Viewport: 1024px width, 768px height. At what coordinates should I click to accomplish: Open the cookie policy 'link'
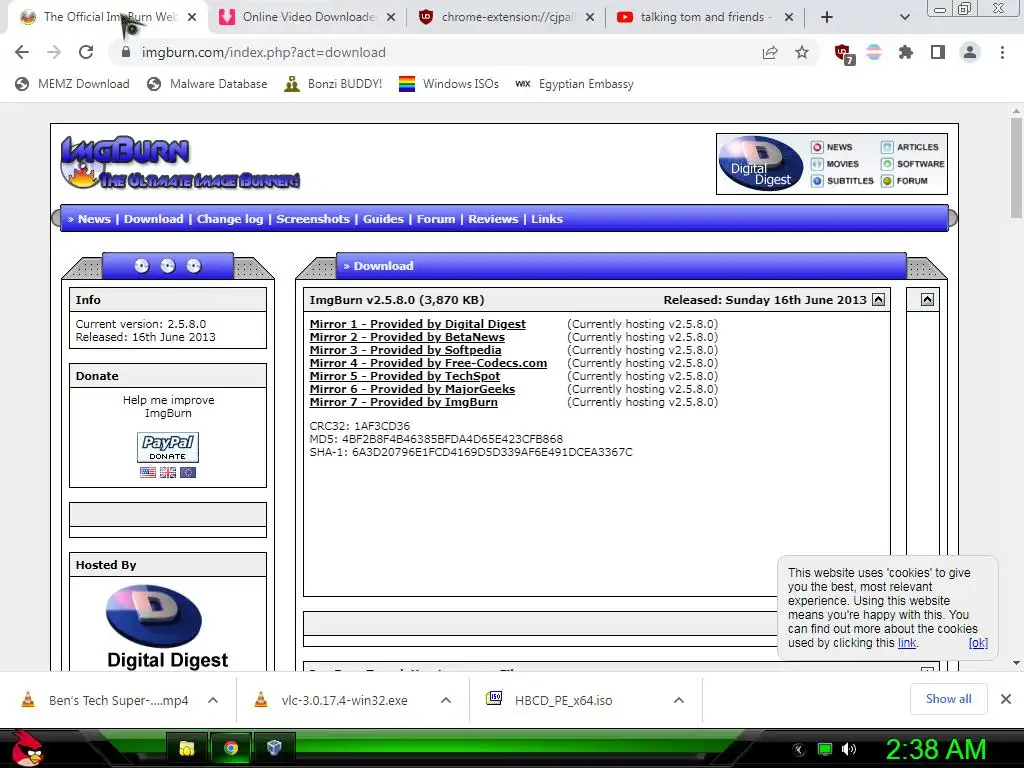[907, 643]
